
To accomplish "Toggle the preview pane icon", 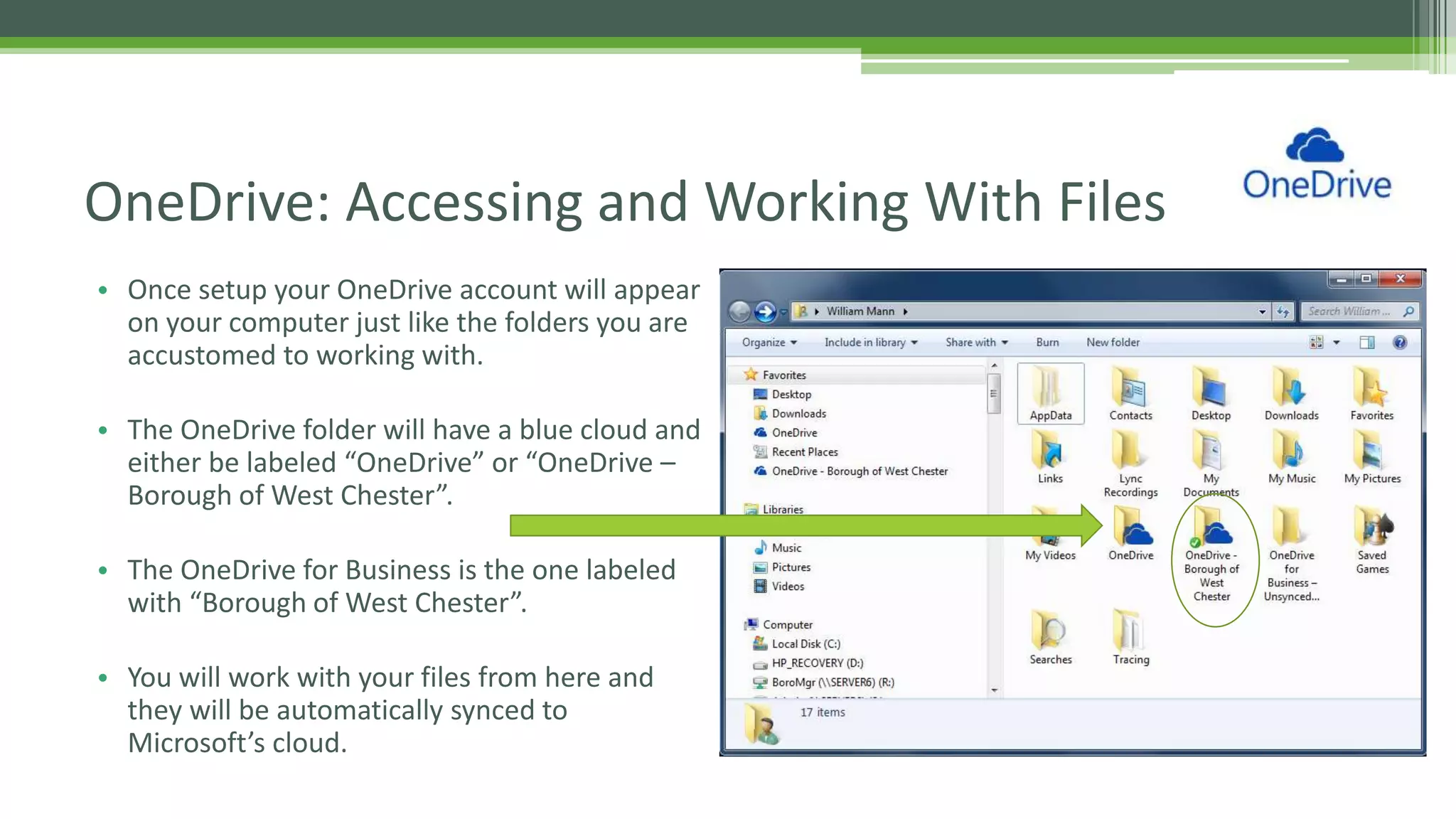I will 1366,343.
